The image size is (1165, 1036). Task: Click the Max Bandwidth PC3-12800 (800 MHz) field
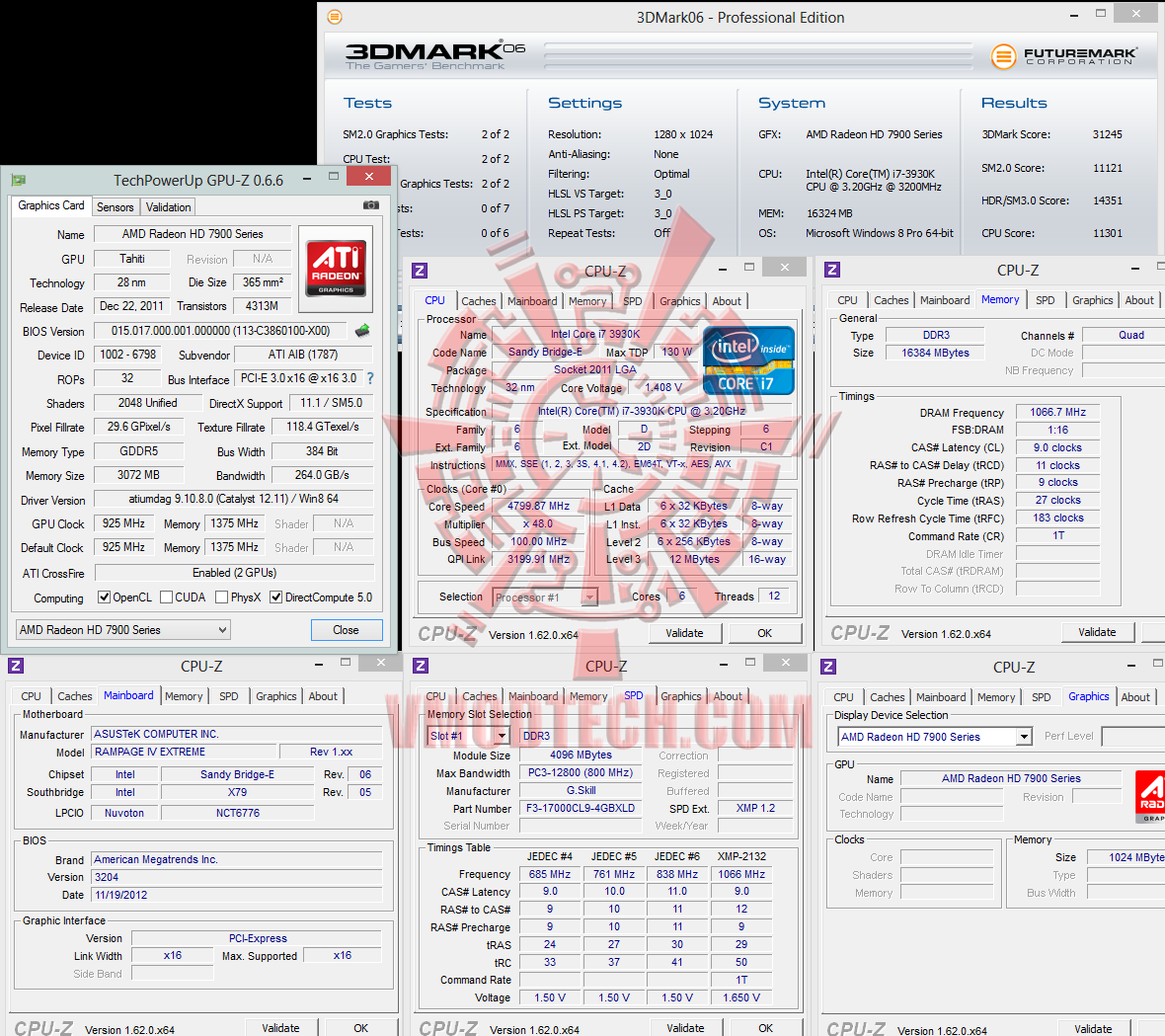581,773
